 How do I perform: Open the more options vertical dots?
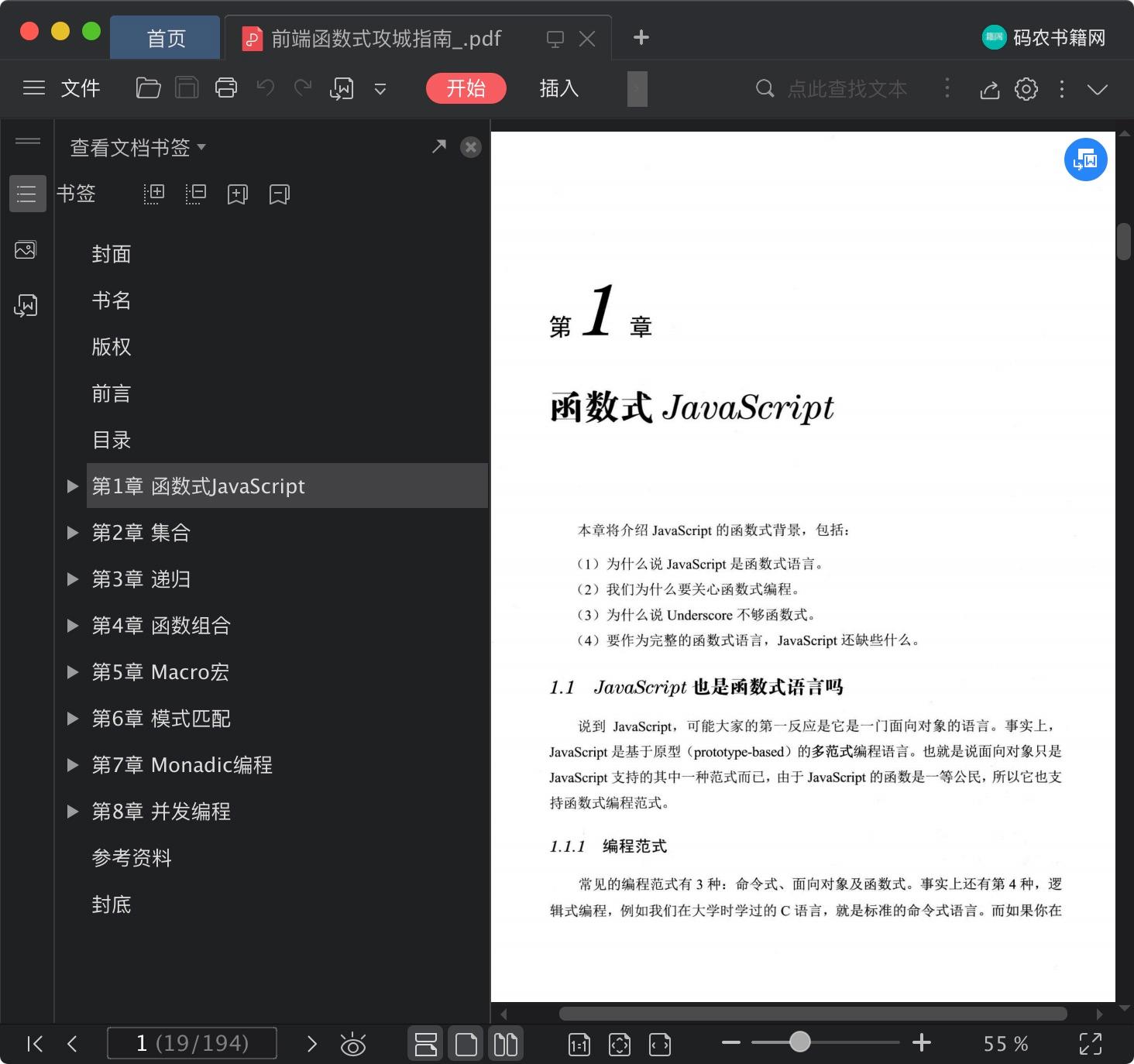point(1062,89)
